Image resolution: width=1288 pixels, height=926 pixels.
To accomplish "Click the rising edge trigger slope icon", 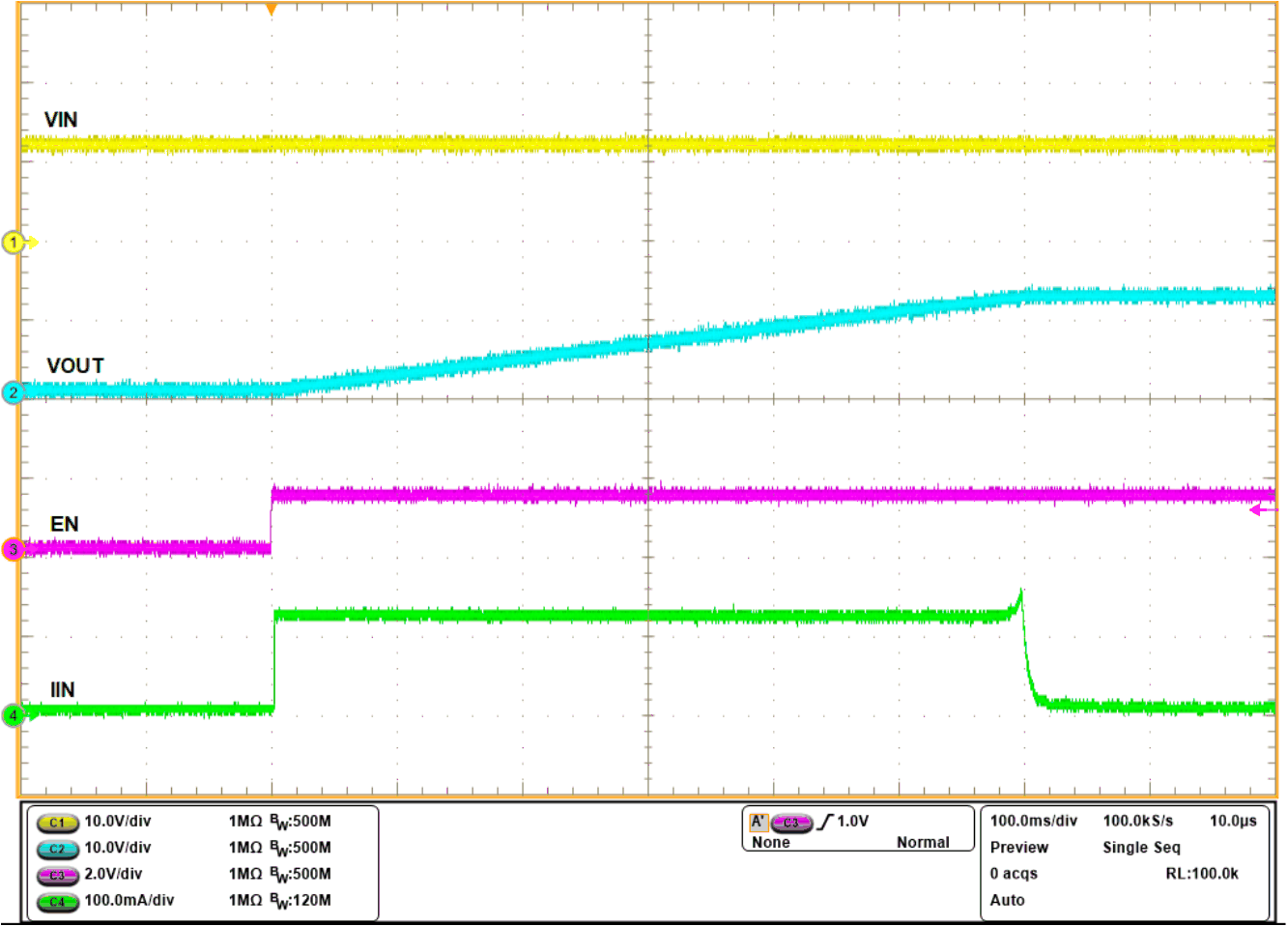I will tap(825, 822).
